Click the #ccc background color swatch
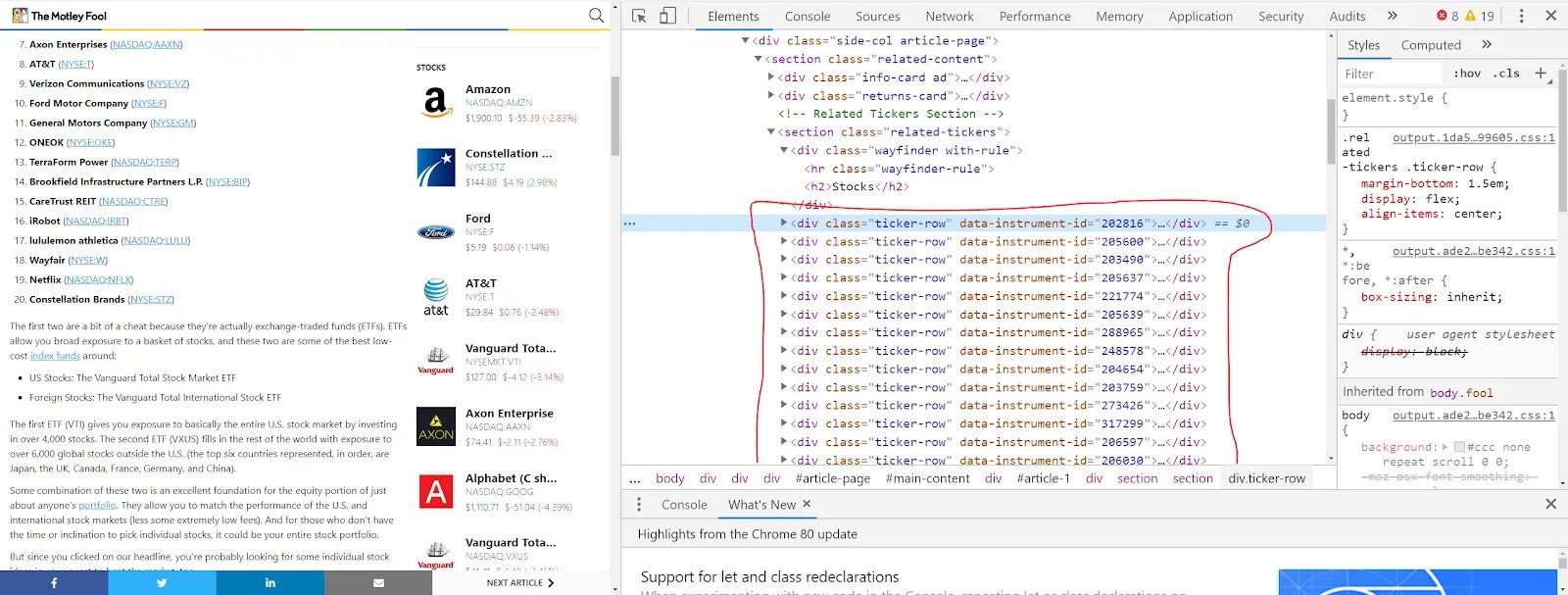Viewport: 1568px width, 595px height. [x=1459, y=447]
